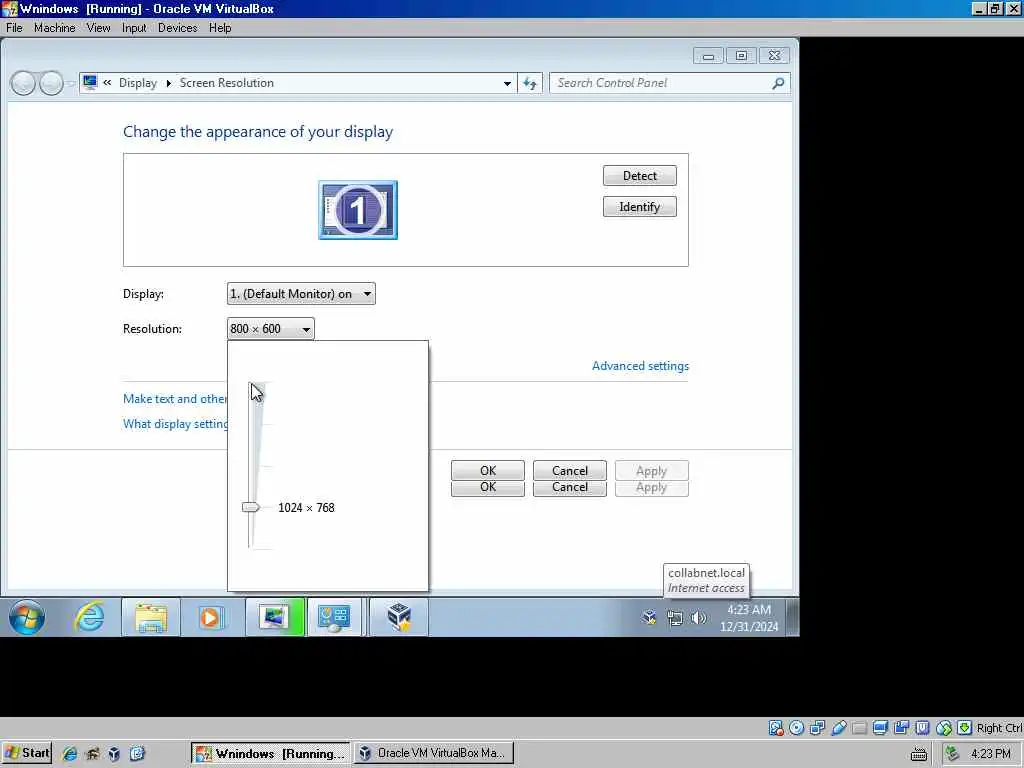
Task: Click the Control Panel forward arrow
Action: (51, 84)
